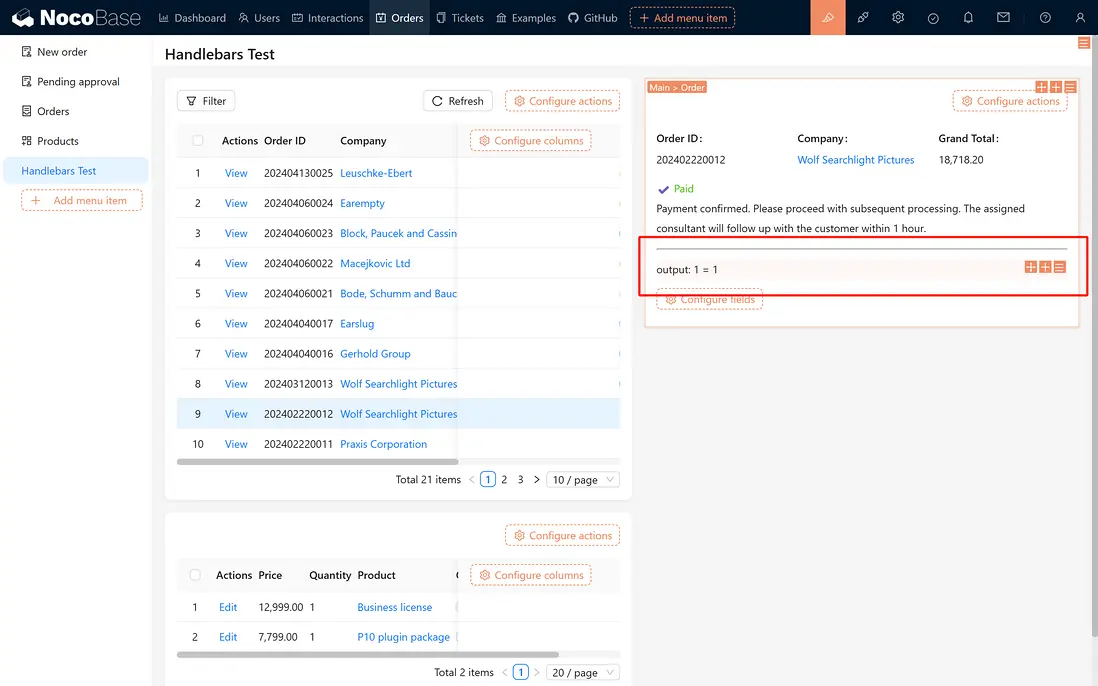Click the plus icon in sidebar Add menu item
Screen dimensions: 1098x686
tap(36, 200)
